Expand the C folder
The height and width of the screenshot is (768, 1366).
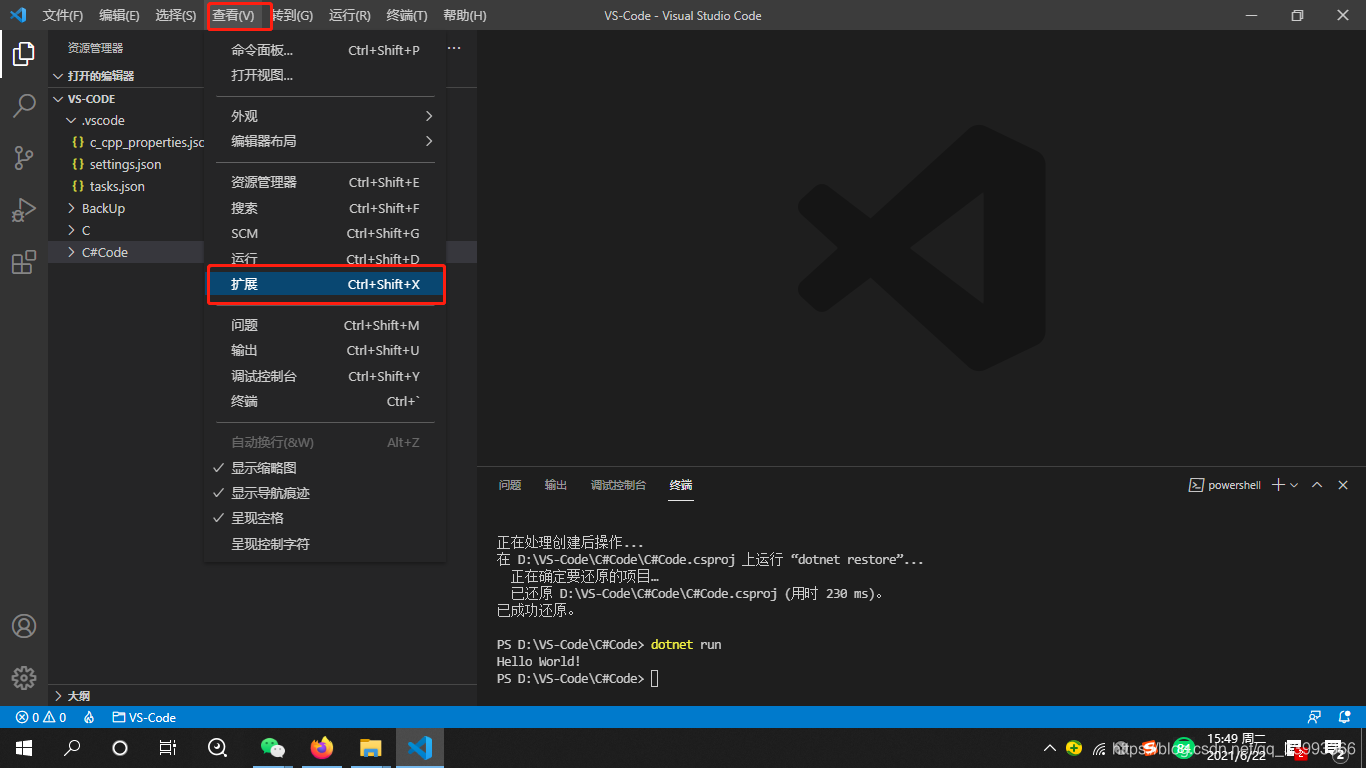point(71,230)
